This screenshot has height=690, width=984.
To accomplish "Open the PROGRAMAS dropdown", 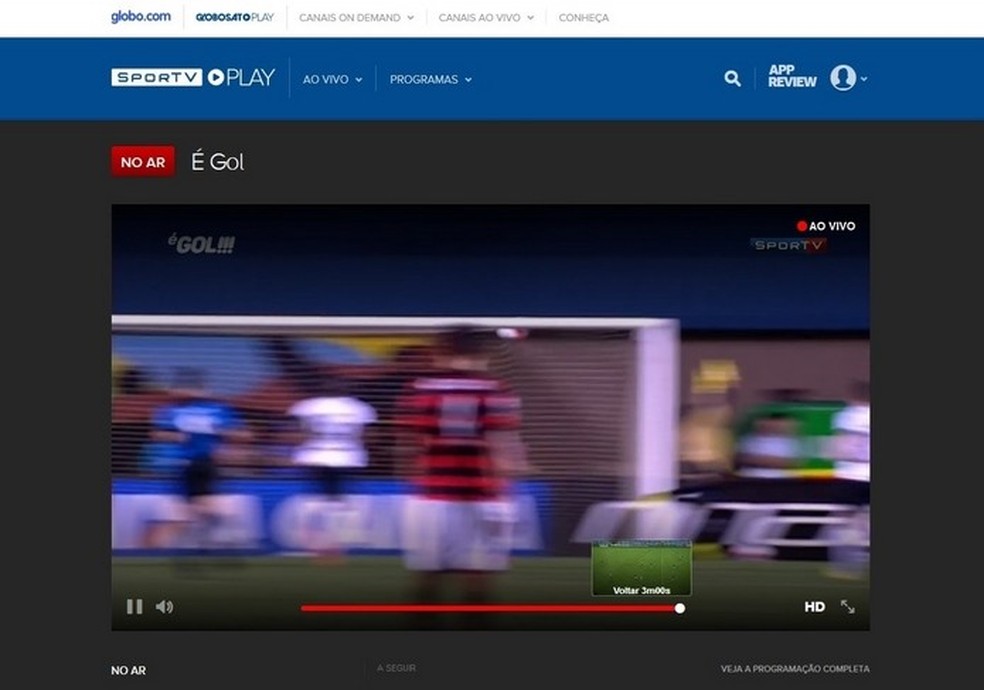I will point(430,78).
